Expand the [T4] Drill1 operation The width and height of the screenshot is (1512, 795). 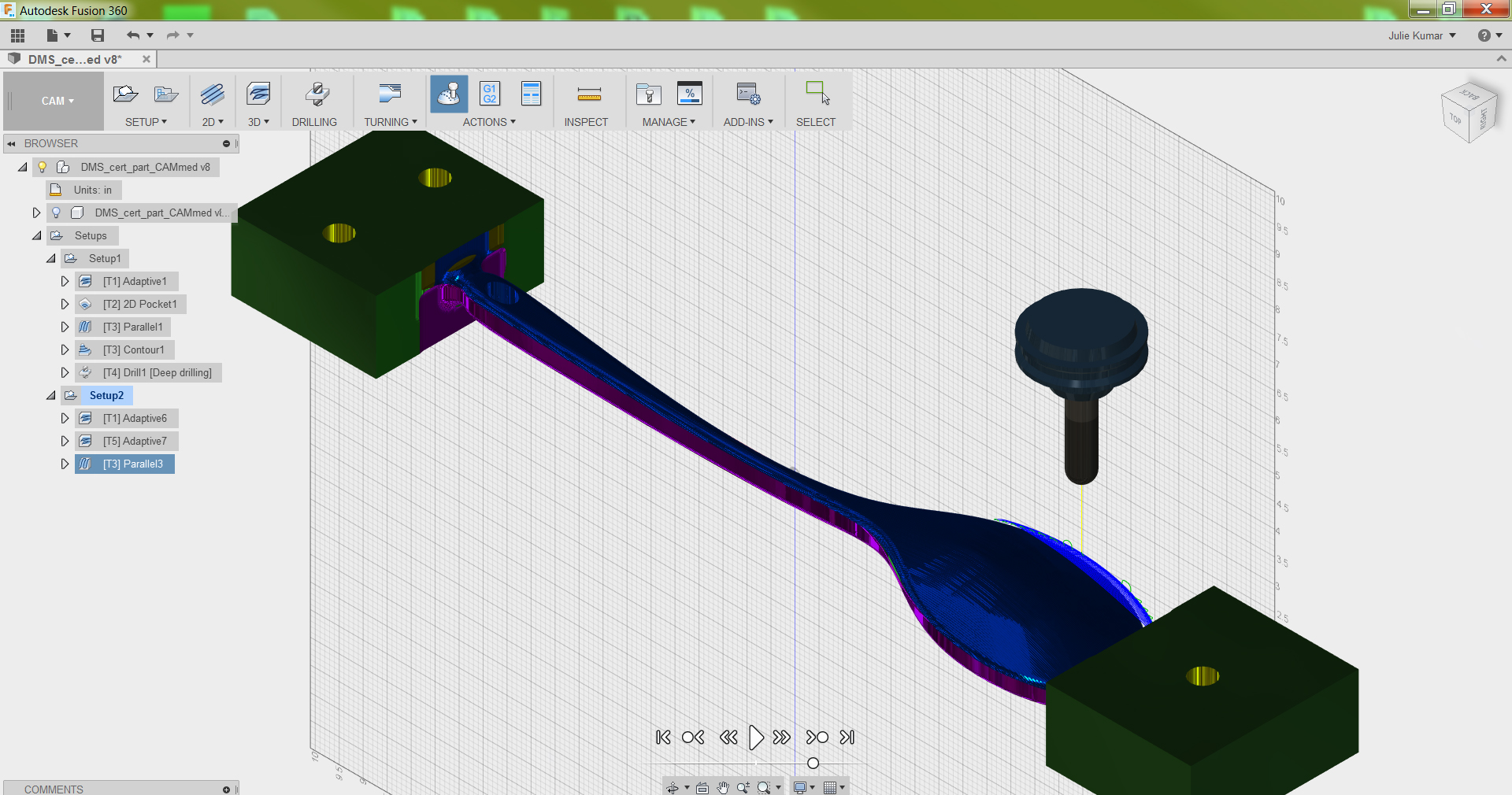(x=65, y=372)
